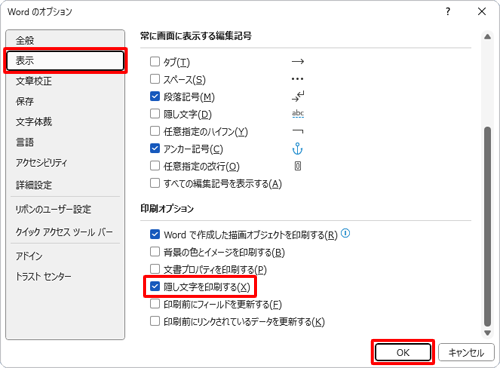Open the 全般 category
Viewport: 500px width, 368px height.
point(65,40)
